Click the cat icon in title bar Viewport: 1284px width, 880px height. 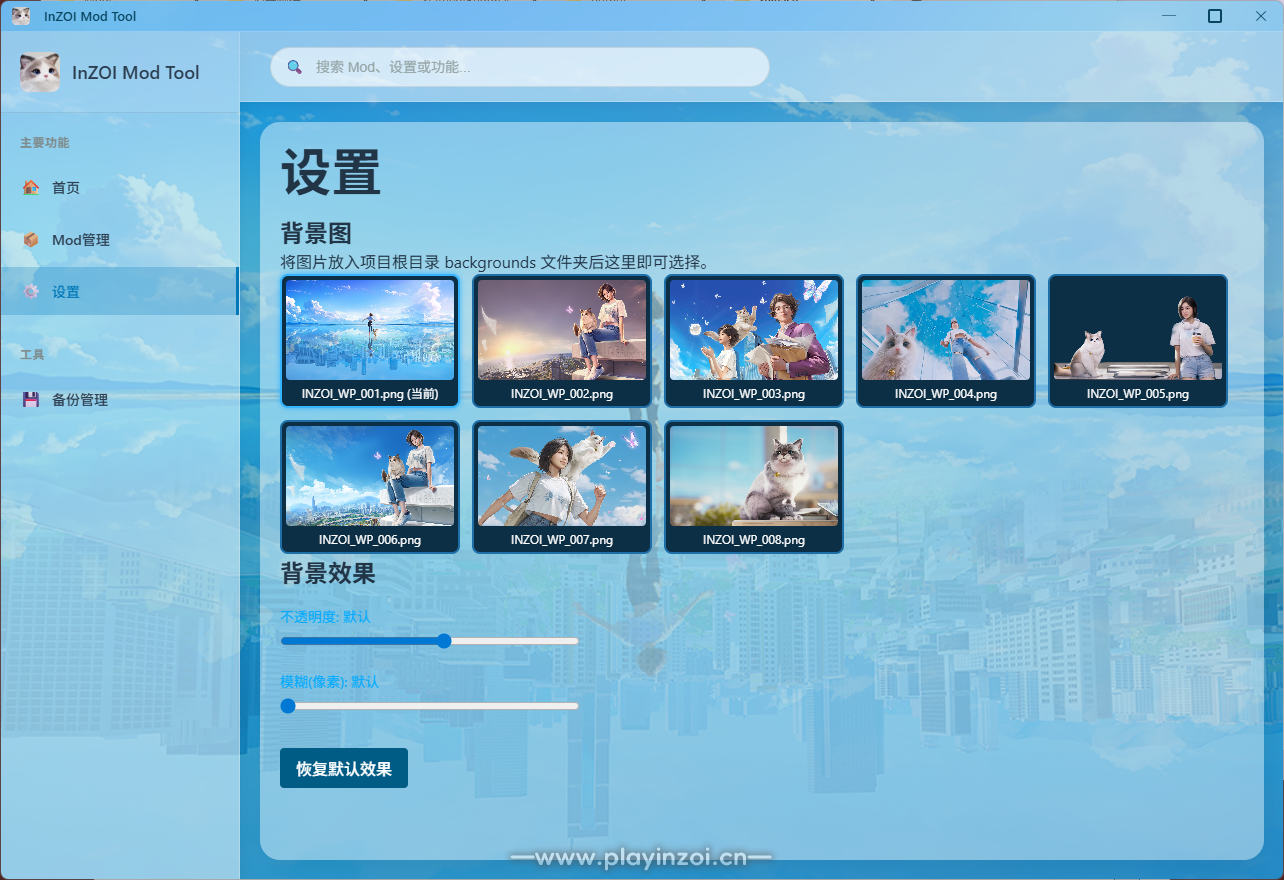click(20, 16)
